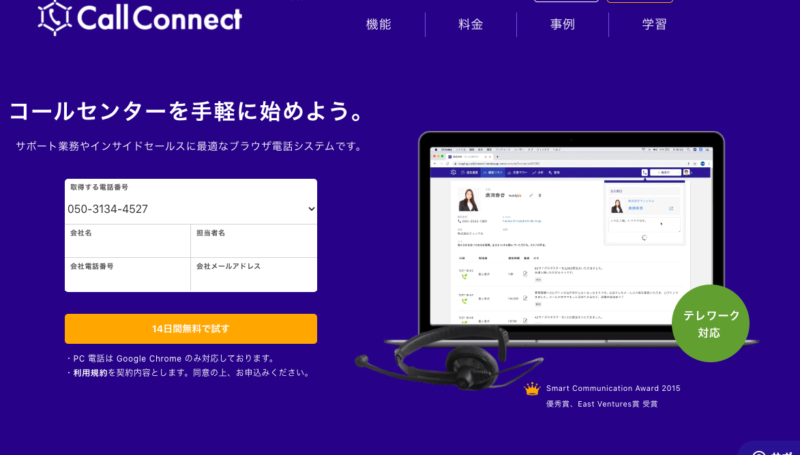Viewport: 800px width, 455px height.
Task: Focus the 担当者名 input field
Action: pos(254,241)
